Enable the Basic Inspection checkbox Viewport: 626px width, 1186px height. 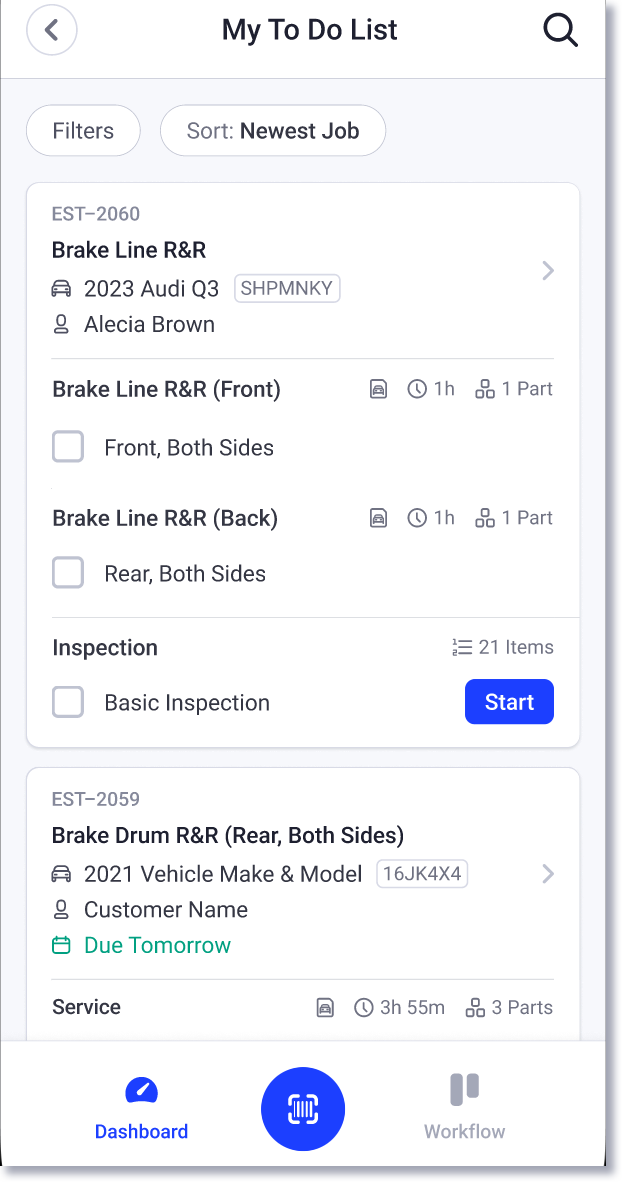click(68, 702)
